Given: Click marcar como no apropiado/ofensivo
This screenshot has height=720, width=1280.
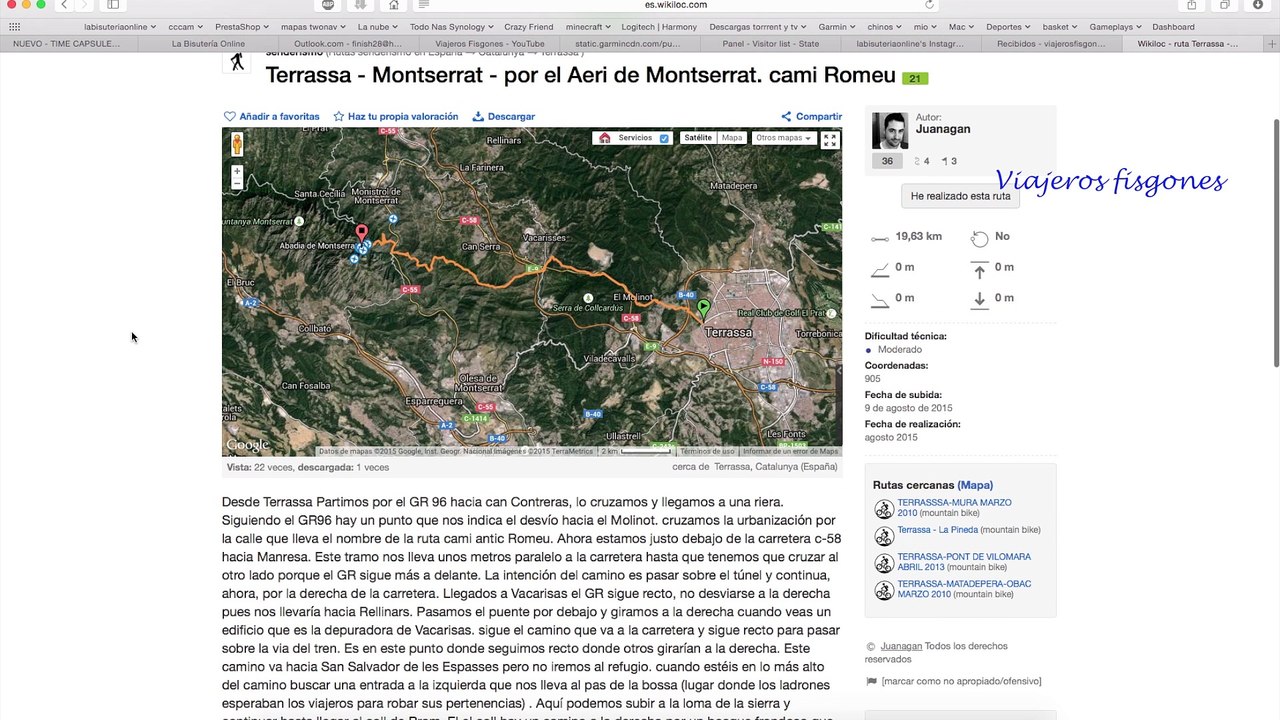Looking at the screenshot, I should (x=961, y=681).
